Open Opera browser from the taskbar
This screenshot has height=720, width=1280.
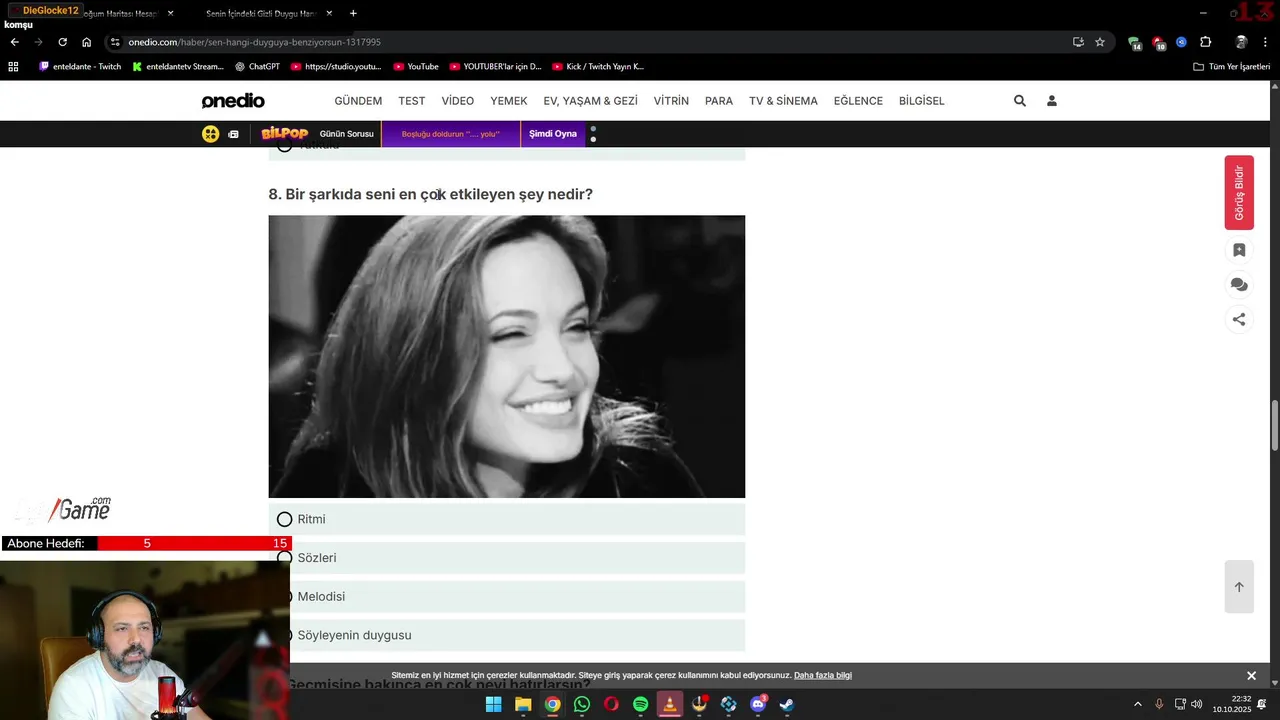(611, 704)
